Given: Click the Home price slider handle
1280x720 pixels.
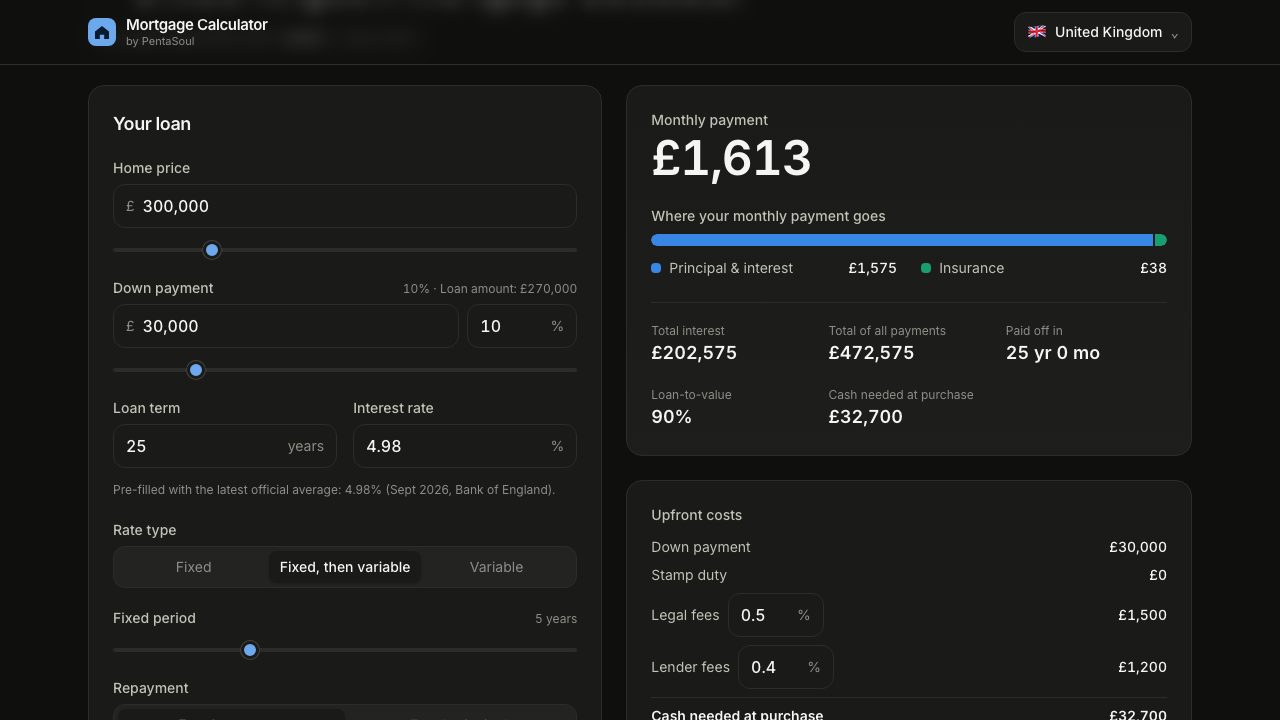Looking at the screenshot, I should coord(211,250).
